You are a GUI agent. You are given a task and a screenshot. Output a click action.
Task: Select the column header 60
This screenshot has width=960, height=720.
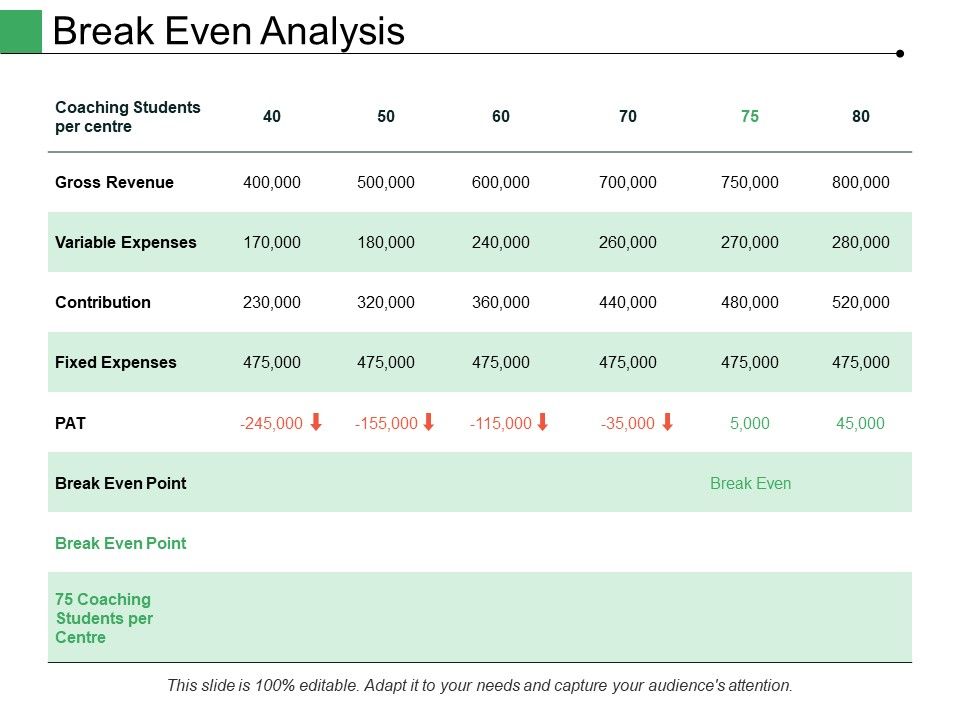pyautogui.click(x=501, y=116)
